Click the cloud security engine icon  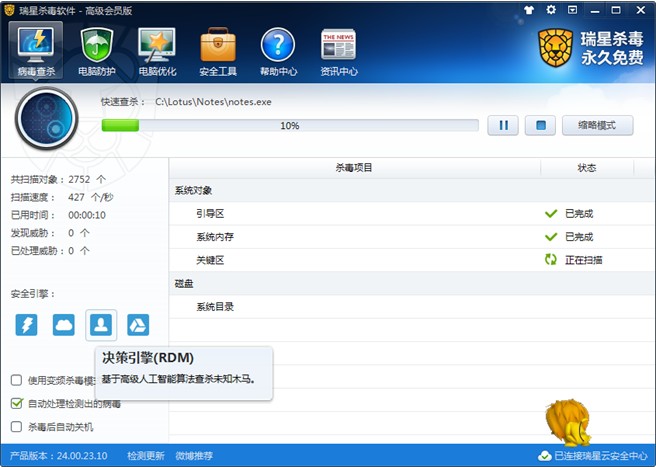[64, 324]
